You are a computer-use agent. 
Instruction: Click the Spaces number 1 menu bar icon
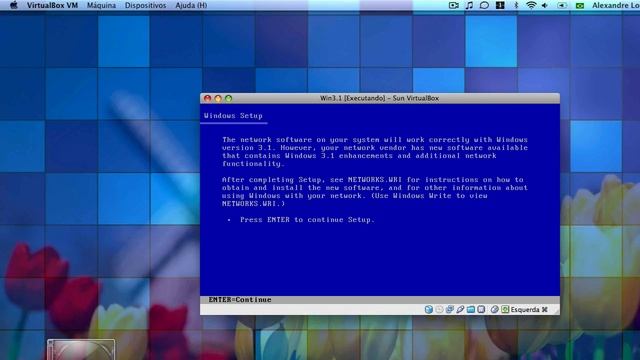click(500, 5)
